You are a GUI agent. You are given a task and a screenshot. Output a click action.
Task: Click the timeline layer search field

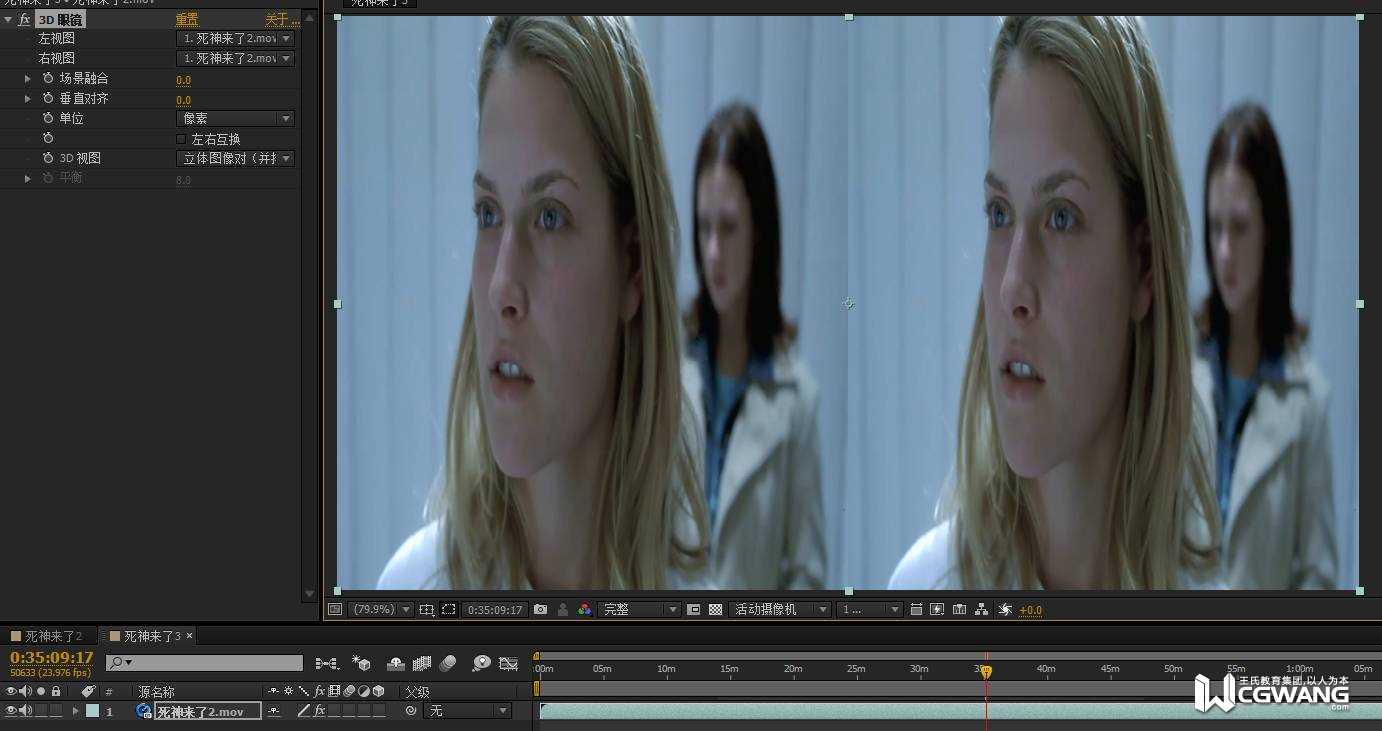tap(204, 663)
